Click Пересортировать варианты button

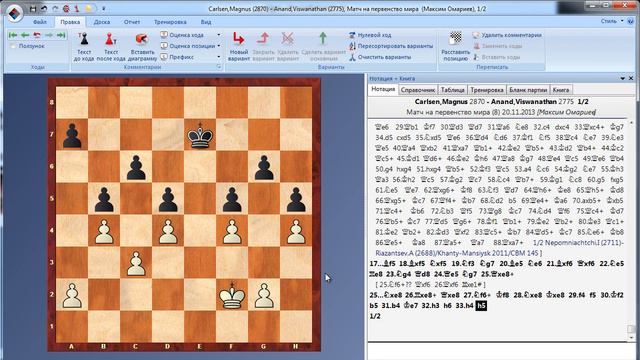pyautogui.click(x=391, y=46)
